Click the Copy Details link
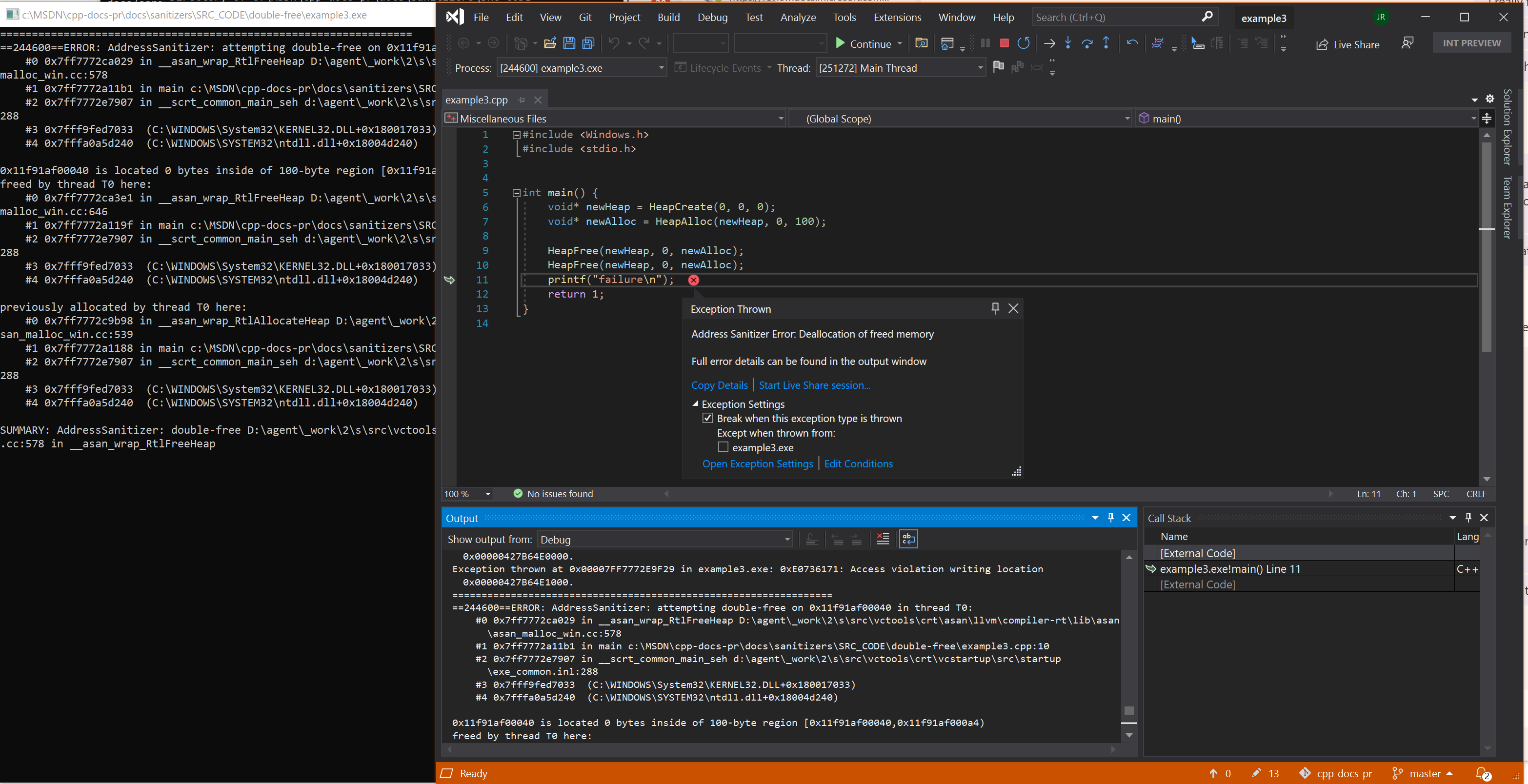 (719, 385)
